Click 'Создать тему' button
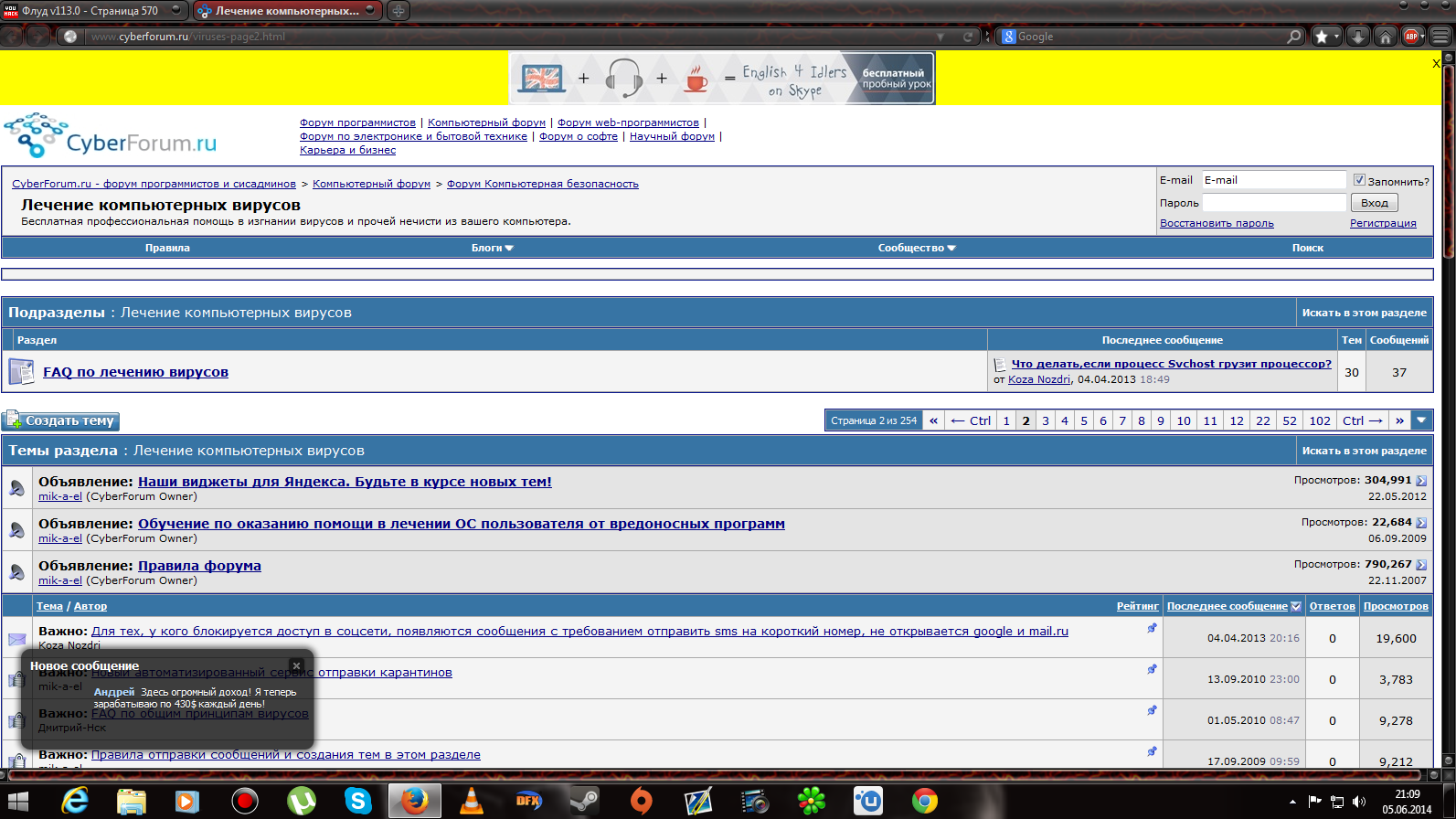Viewport: 1456px width, 819px height. [61, 420]
